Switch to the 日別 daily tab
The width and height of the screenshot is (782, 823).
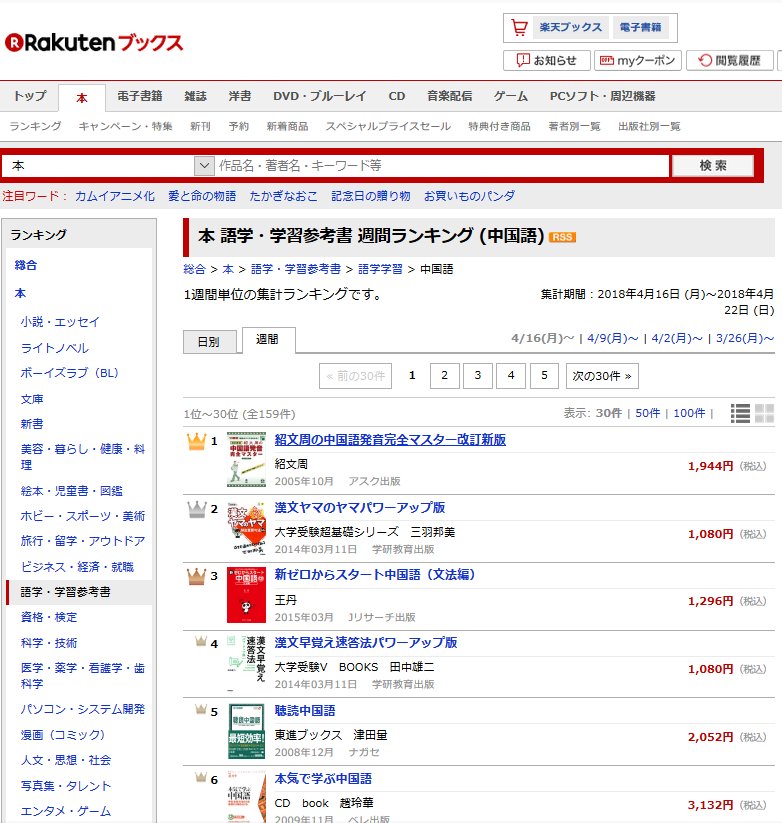click(209, 342)
